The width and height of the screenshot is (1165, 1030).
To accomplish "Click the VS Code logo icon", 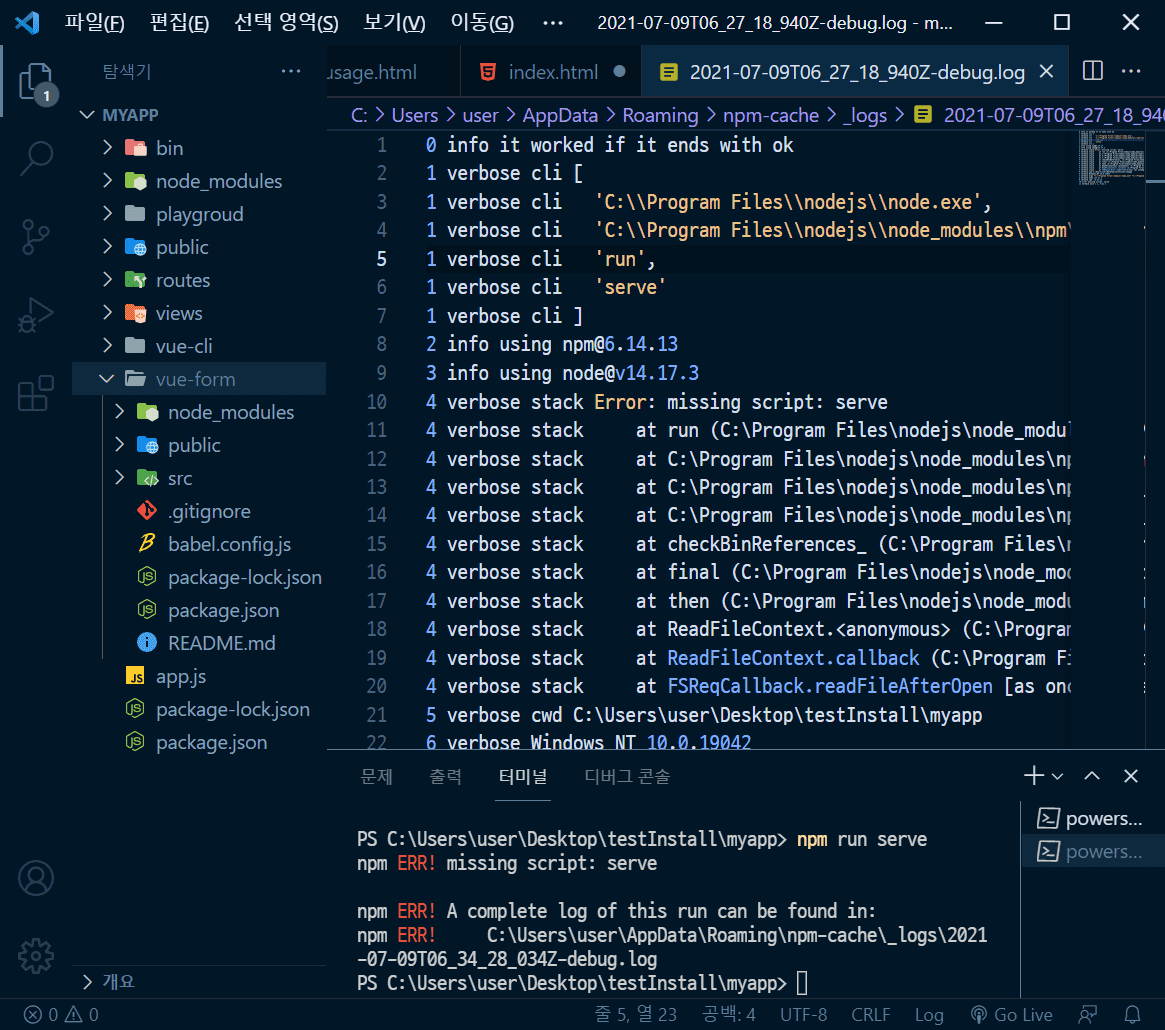I will coord(27,22).
